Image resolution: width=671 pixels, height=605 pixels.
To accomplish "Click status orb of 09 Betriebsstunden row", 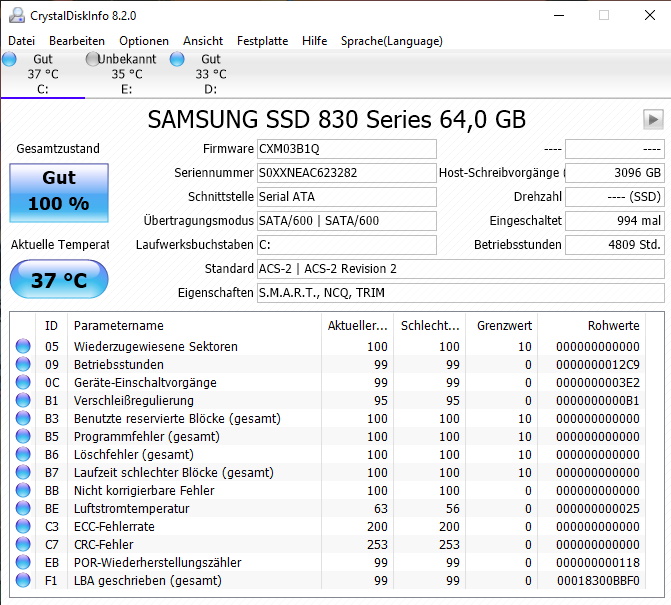I will [x=23, y=364].
